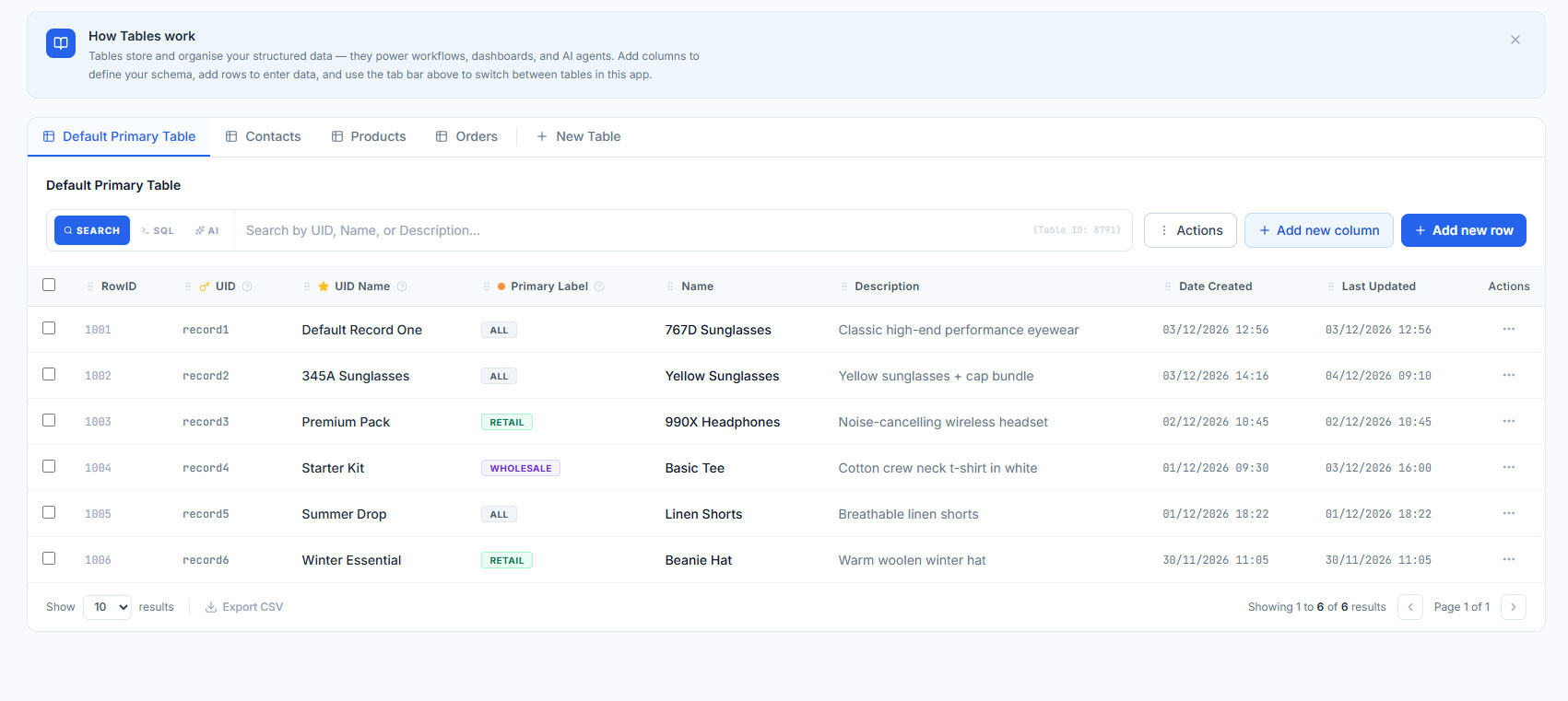Click the help icon beside UID column header
Image resolution: width=1568 pixels, height=701 pixels.
point(247,286)
